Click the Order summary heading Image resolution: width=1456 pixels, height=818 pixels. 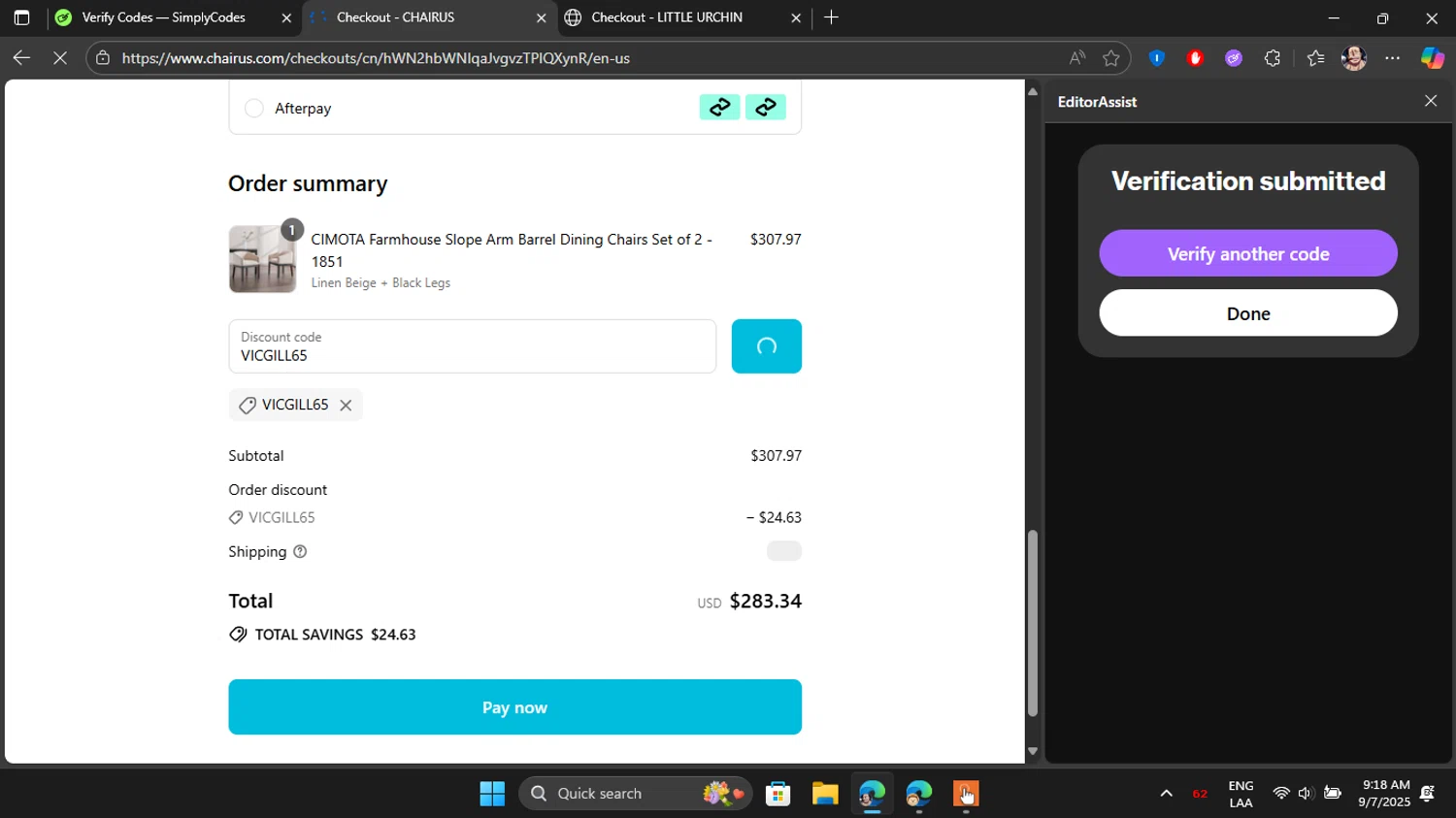coord(308,184)
